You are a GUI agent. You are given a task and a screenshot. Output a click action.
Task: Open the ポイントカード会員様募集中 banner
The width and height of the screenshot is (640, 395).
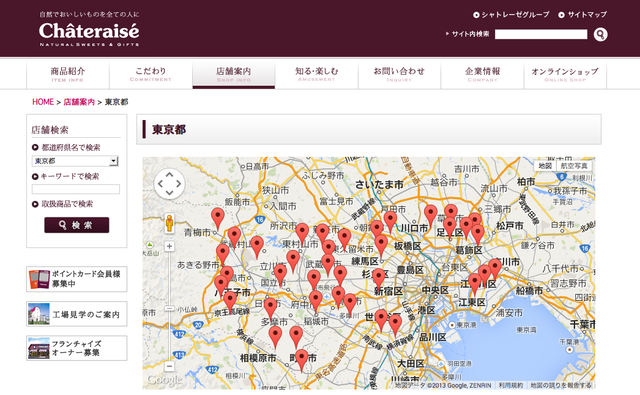pos(77,279)
